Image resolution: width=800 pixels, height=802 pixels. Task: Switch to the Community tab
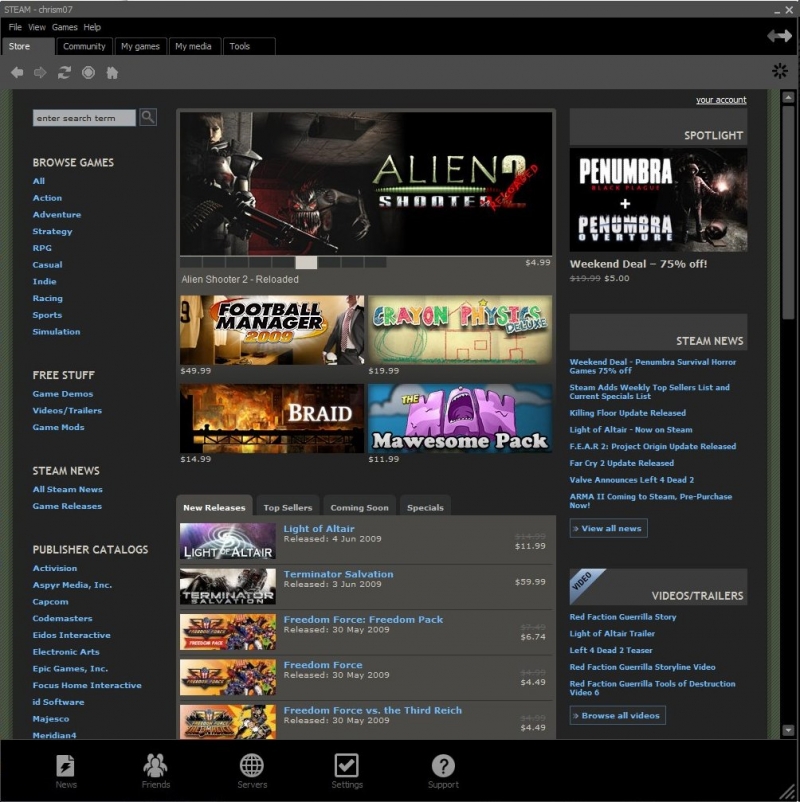(x=84, y=46)
